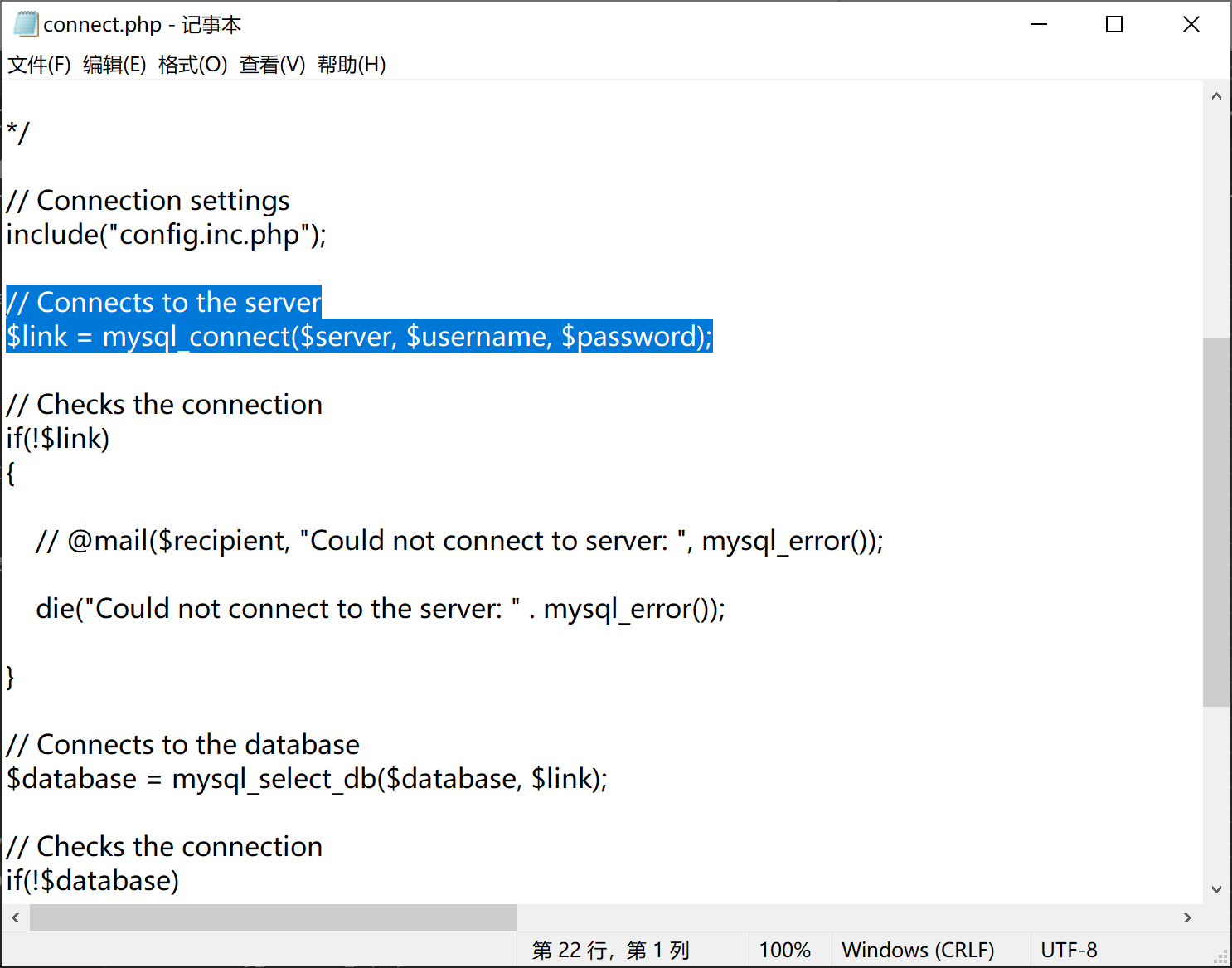Click the selected "// Connects to the server" line
Viewport: 1232px width, 968px height.
tap(163, 303)
